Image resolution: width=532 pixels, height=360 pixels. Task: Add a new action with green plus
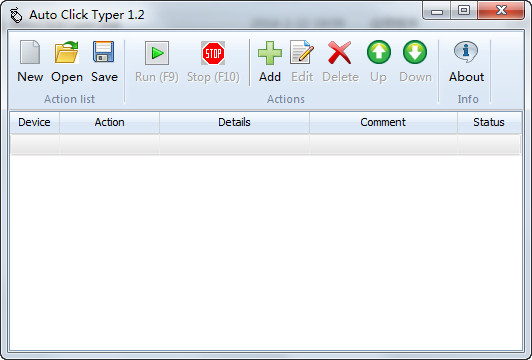click(270, 61)
